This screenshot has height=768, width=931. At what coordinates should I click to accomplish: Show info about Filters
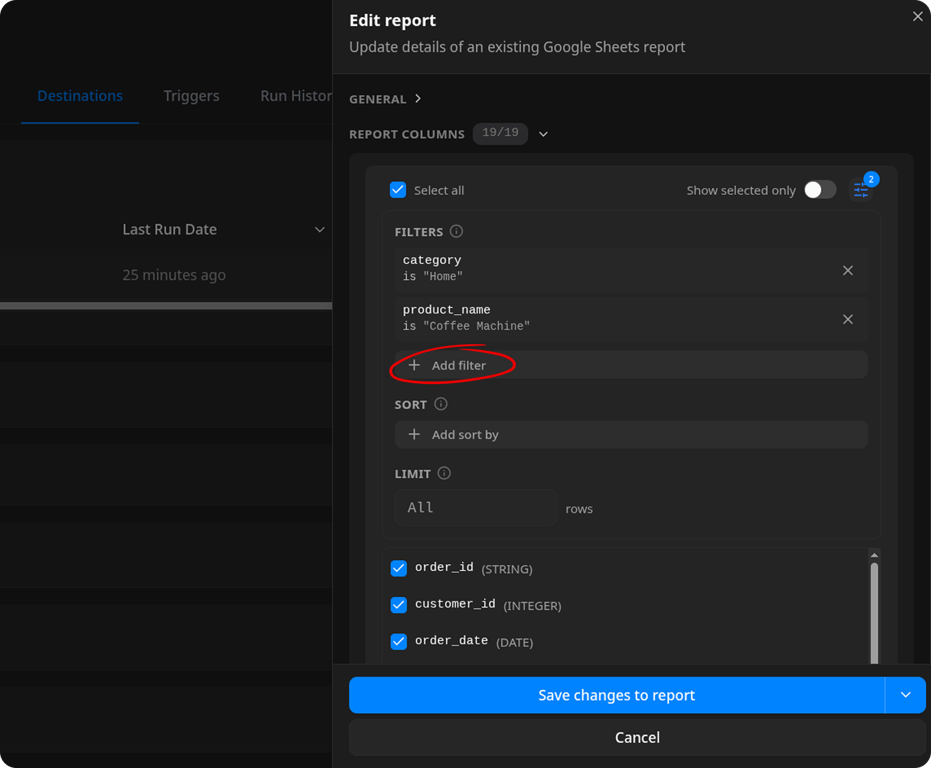tap(456, 231)
